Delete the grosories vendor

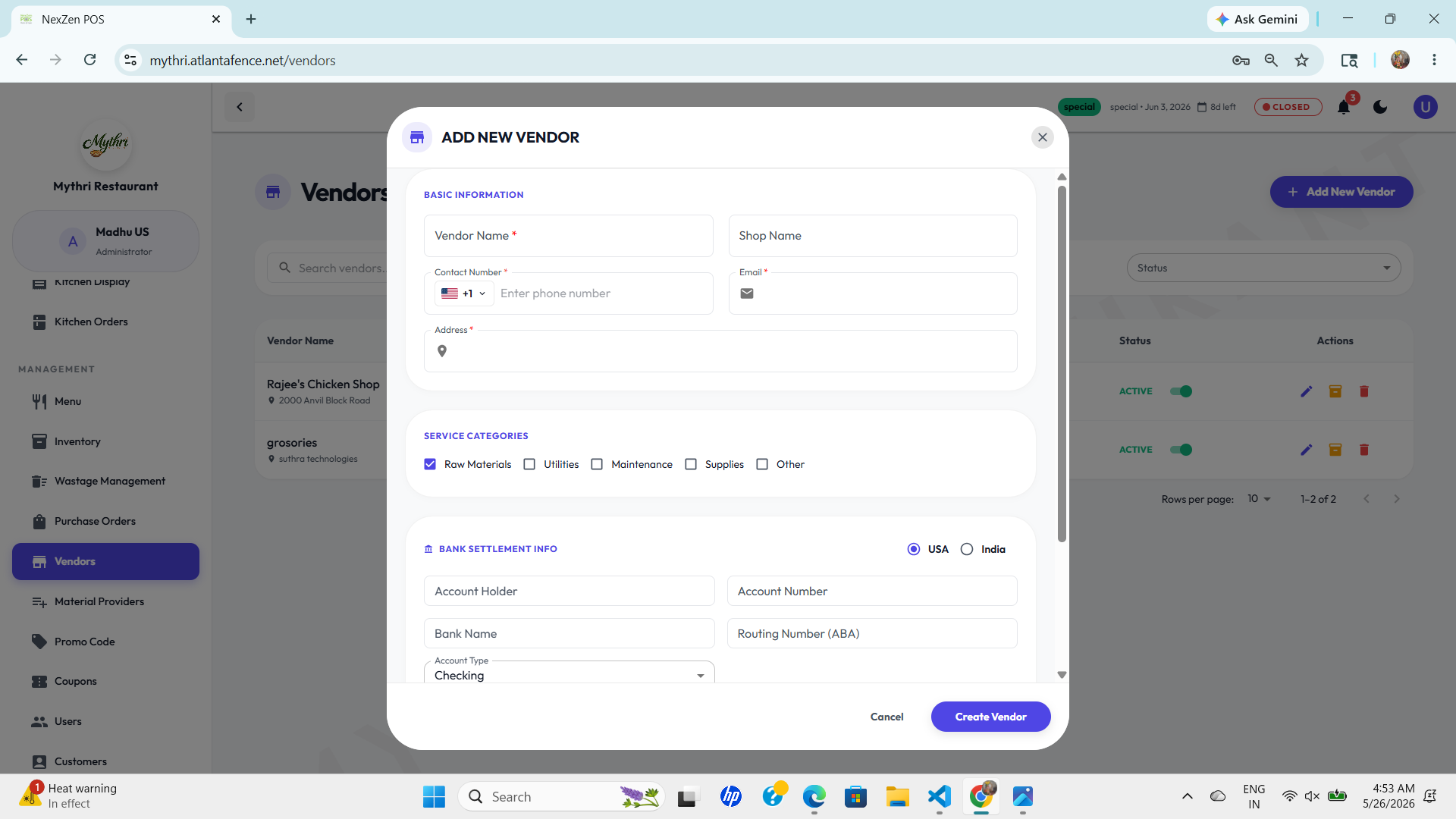(x=1364, y=450)
